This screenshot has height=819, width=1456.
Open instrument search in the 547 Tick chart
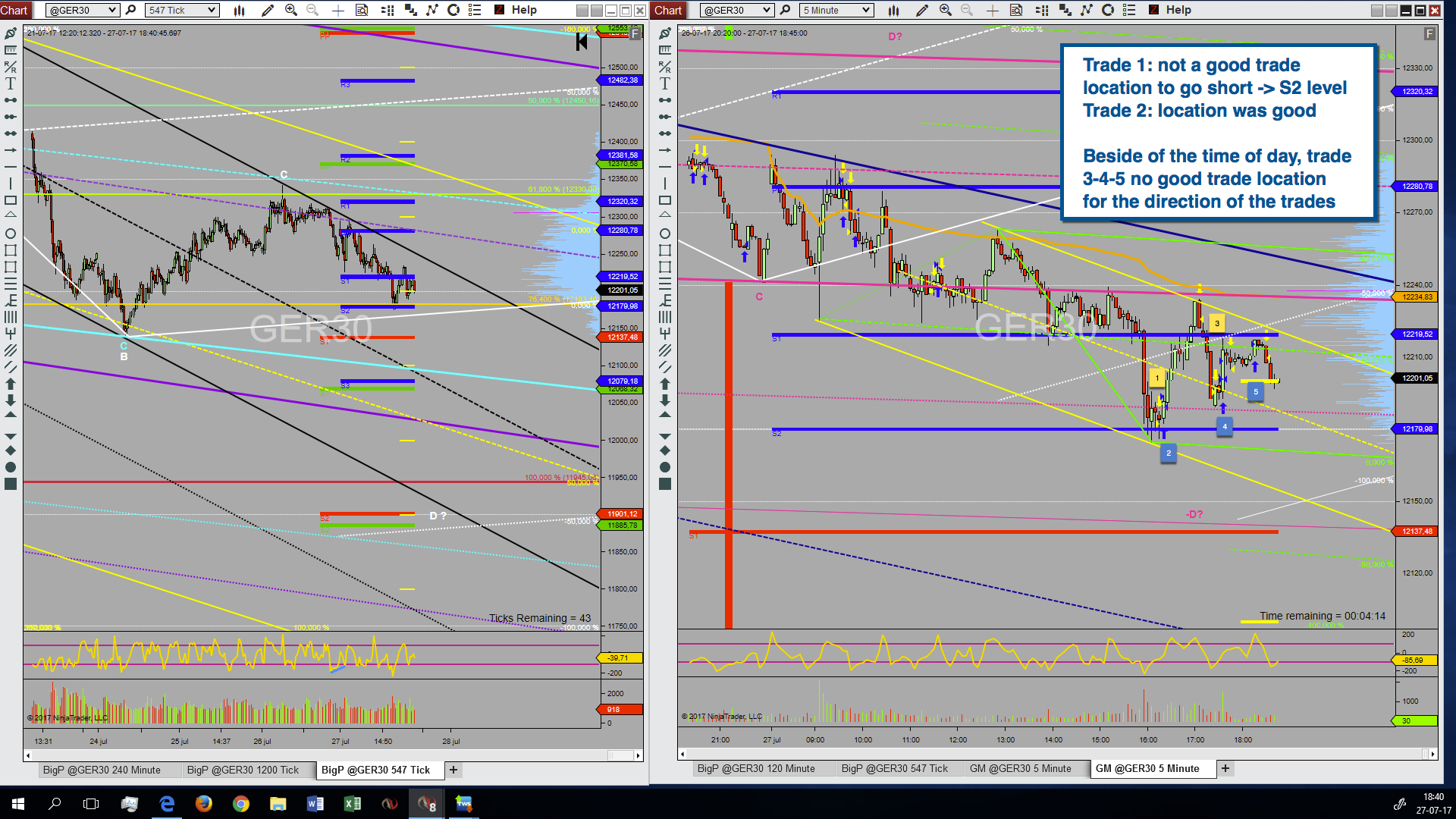click(x=131, y=10)
